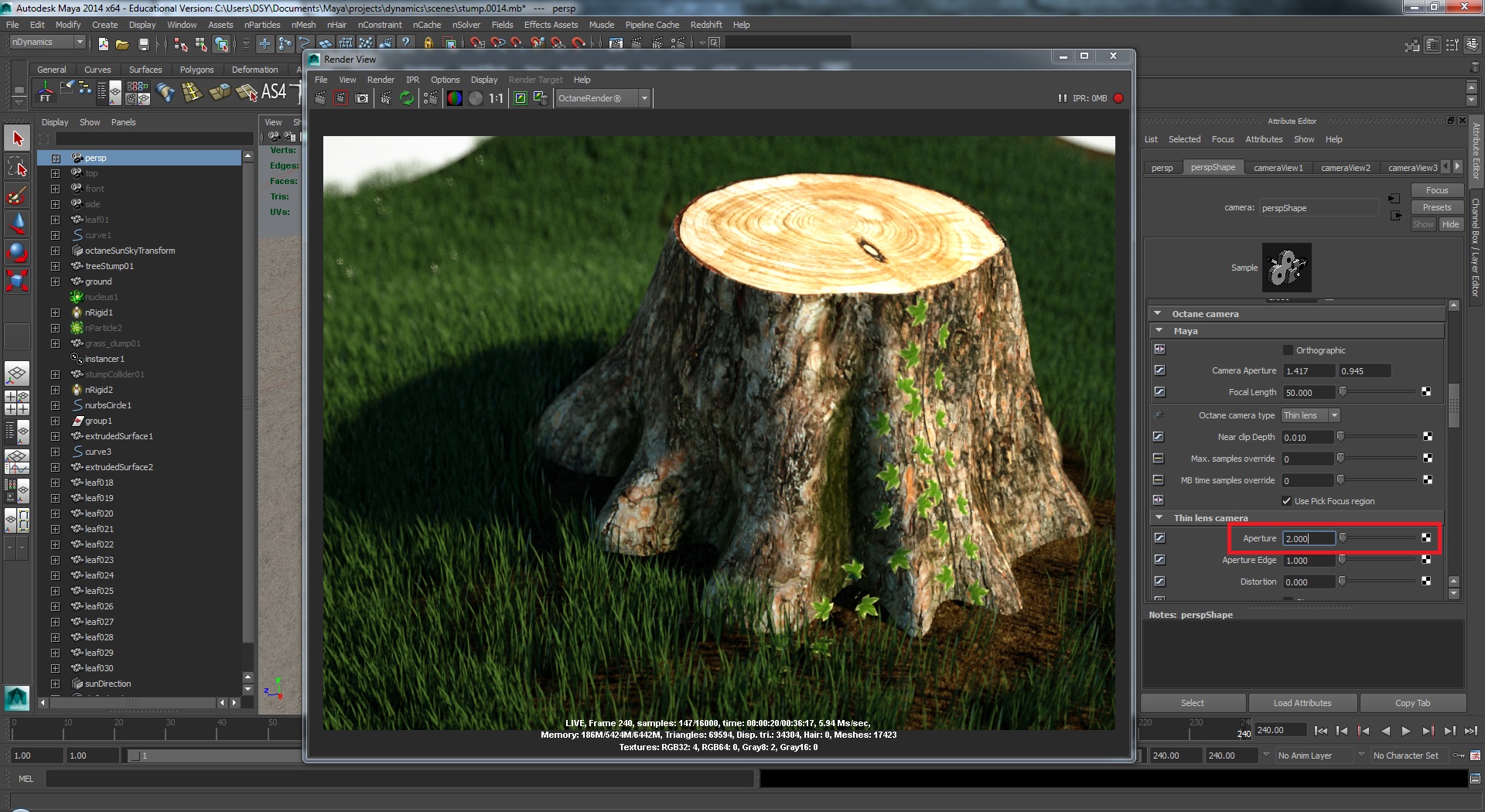Toggle the checkbox left of Focal Length
Screen dimensions: 1485x812
click(1159, 392)
